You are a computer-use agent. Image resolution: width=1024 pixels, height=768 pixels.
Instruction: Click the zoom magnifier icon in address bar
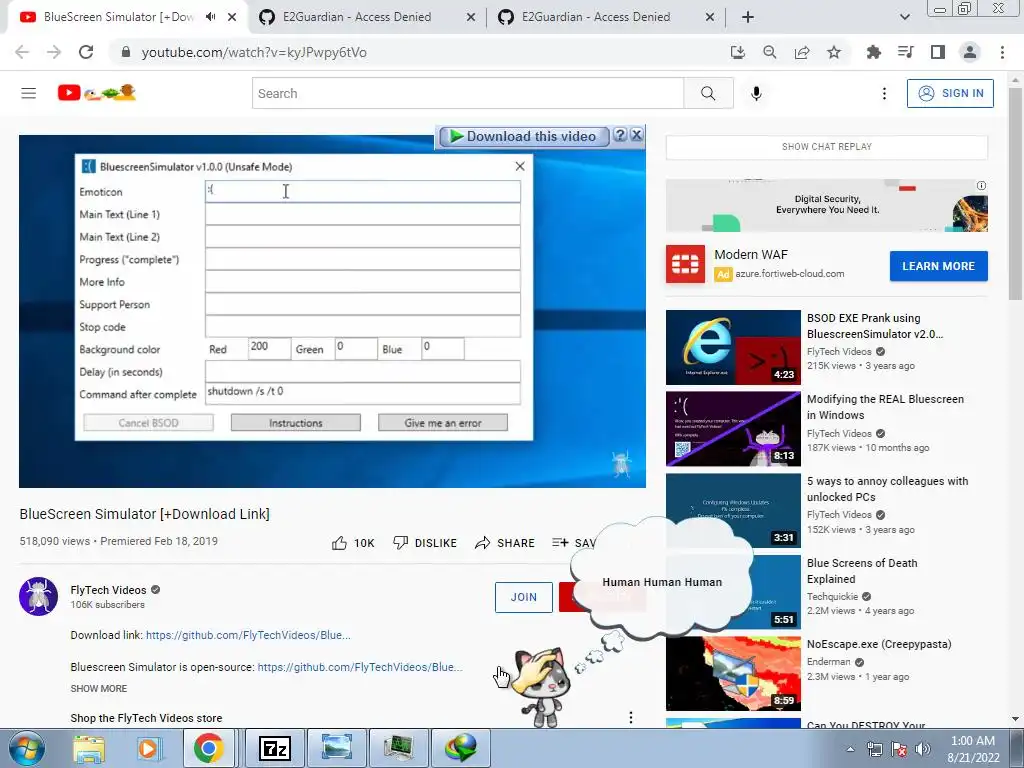click(x=770, y=52)
